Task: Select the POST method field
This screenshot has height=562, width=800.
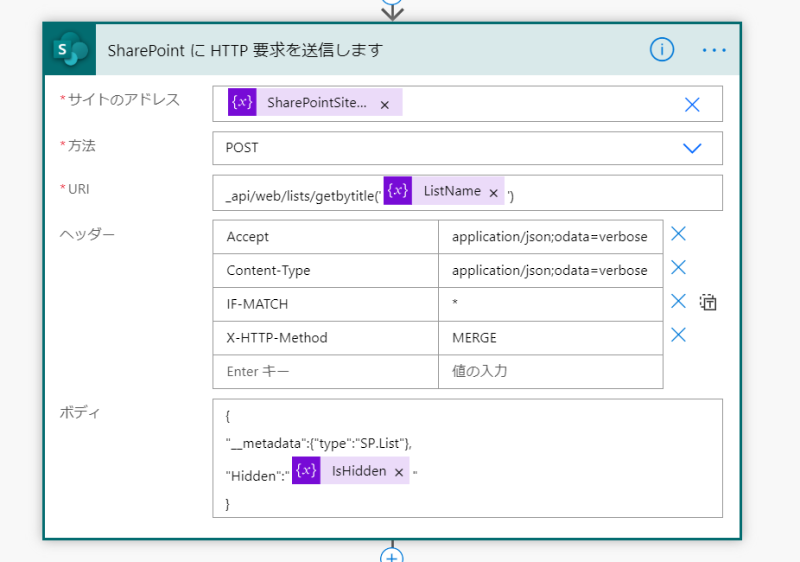Action: click(467, 148)
